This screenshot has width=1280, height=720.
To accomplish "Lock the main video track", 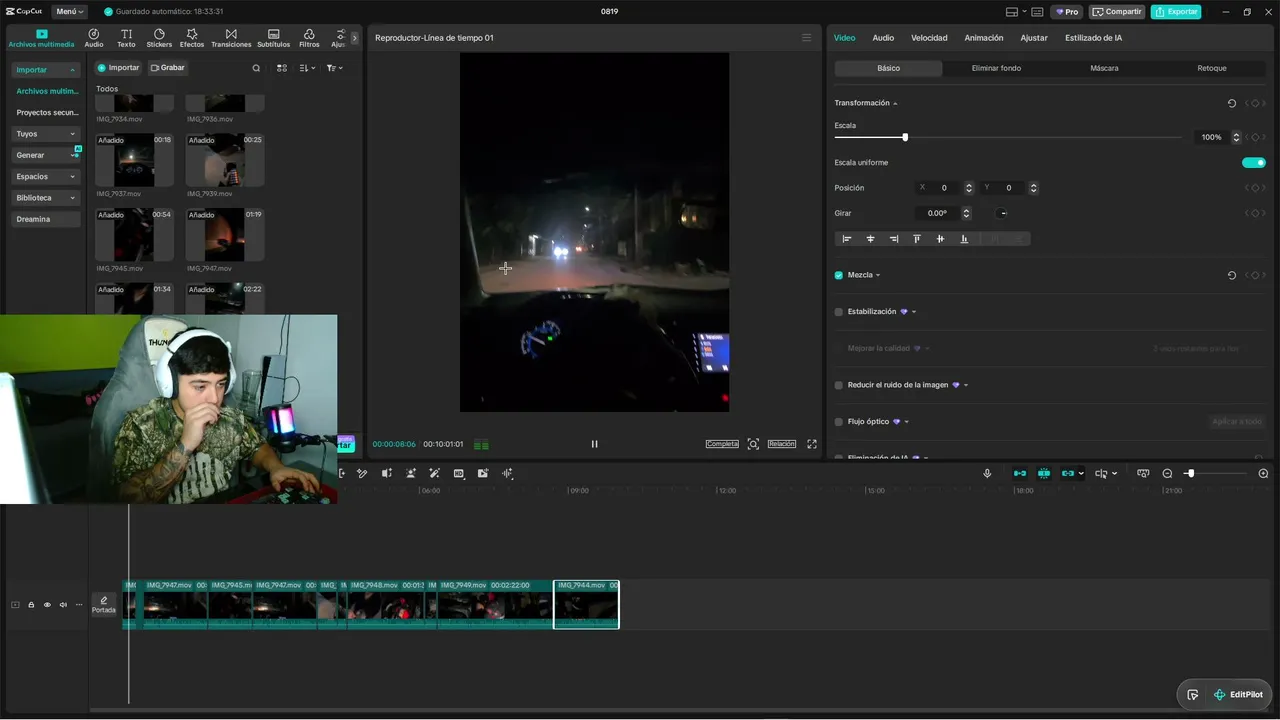I will point(31,605).
